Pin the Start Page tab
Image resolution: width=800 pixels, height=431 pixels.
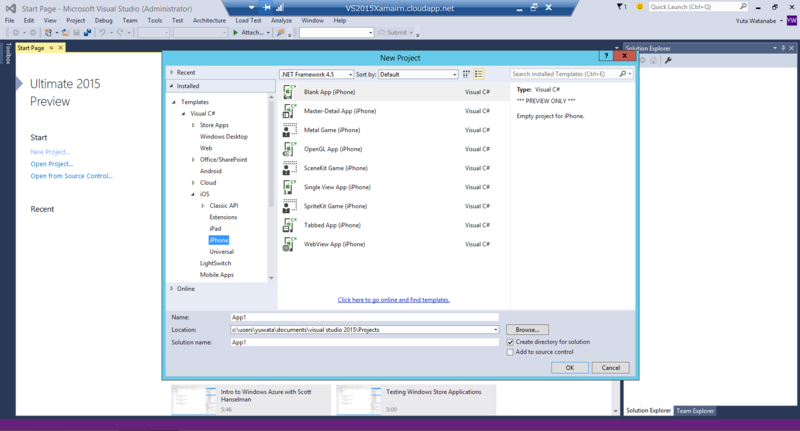52,47
